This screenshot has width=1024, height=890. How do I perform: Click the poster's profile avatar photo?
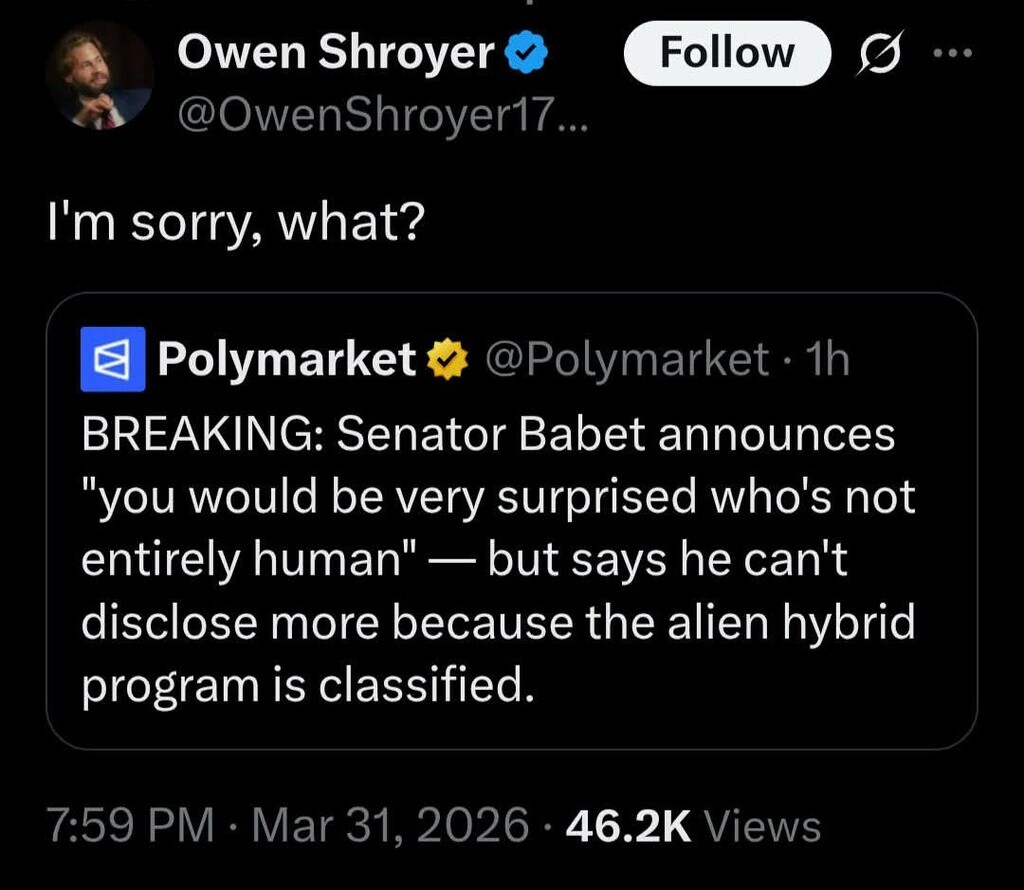pyautogui.click(x=99, y=77)
